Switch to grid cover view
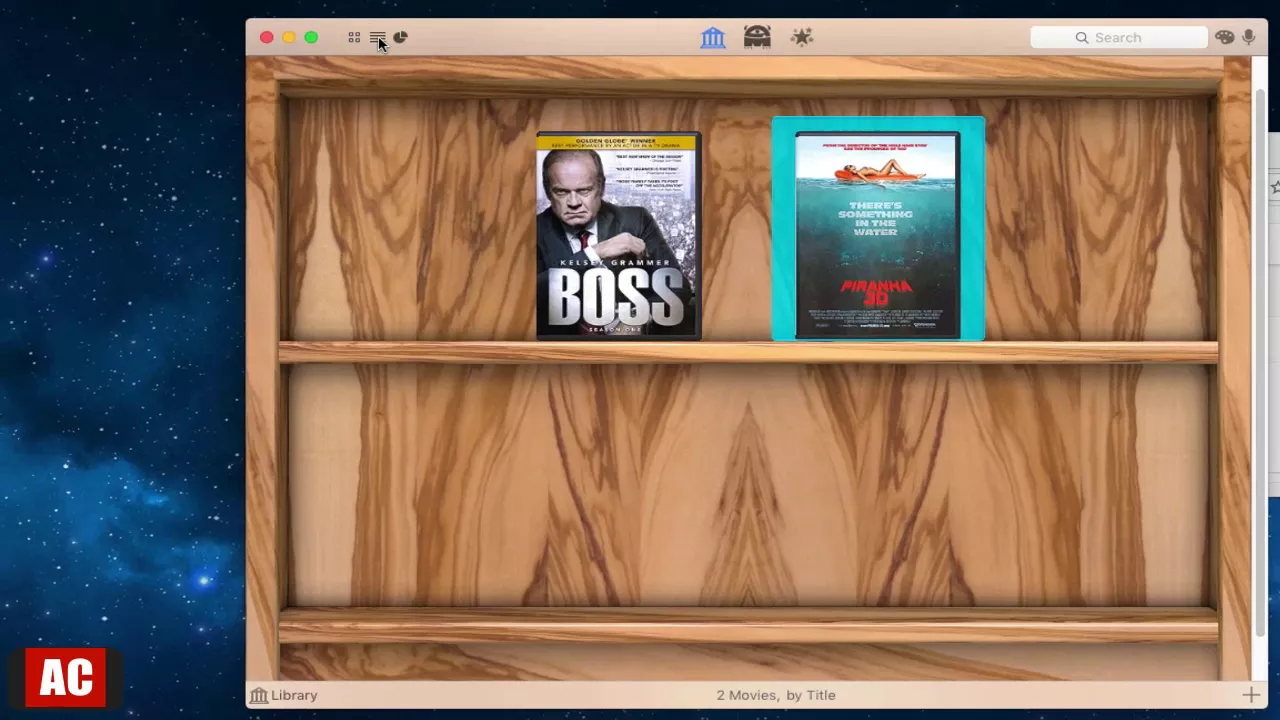Viewport: 1280px width, 720px height. 354,38
